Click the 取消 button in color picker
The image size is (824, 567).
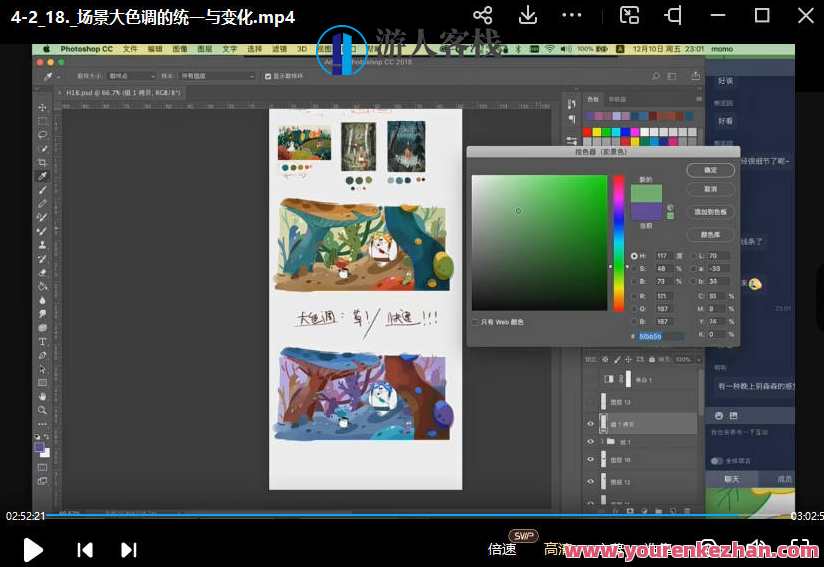[710, 189]
